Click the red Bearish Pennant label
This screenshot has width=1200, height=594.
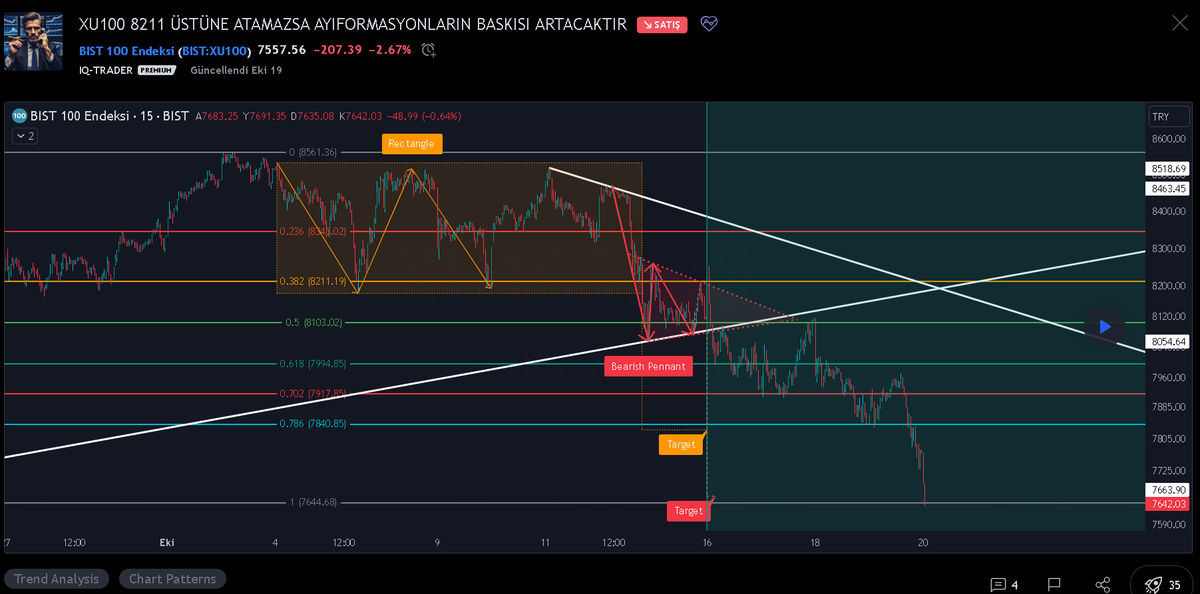pos(648,366)
